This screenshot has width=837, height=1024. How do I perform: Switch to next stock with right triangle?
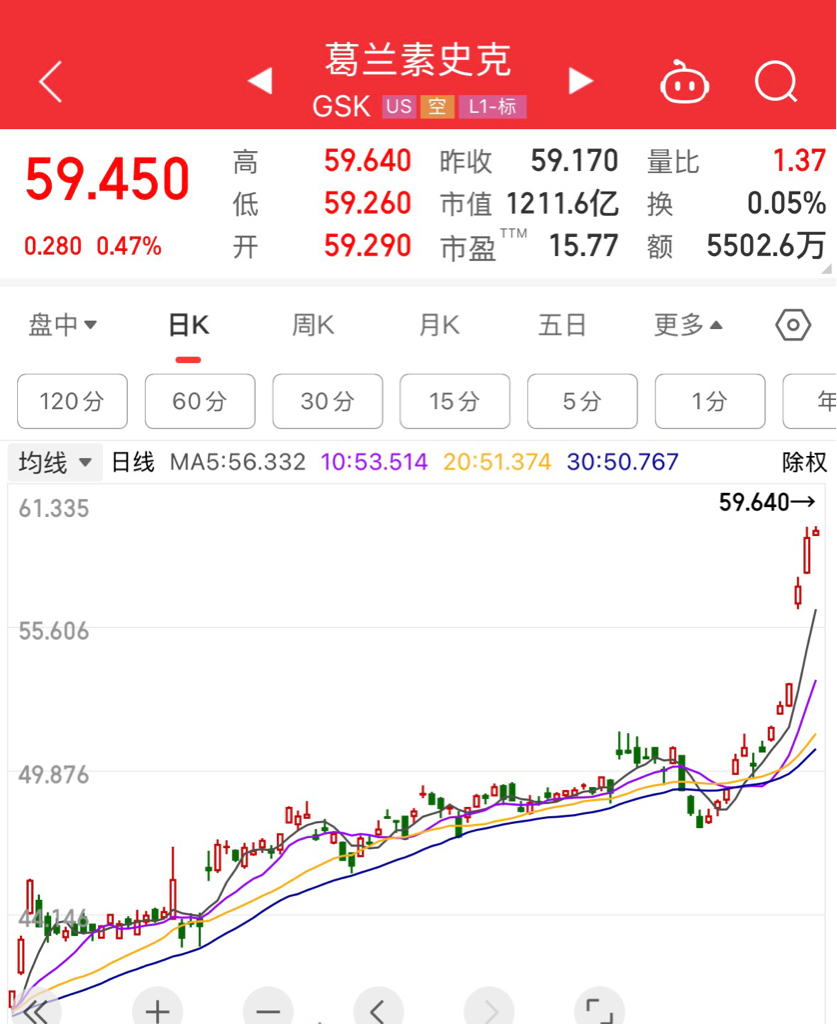coord(580,81)
